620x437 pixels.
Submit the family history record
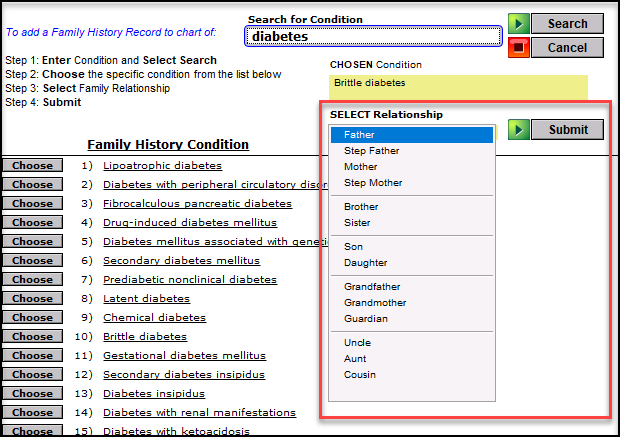coord(567,129)
